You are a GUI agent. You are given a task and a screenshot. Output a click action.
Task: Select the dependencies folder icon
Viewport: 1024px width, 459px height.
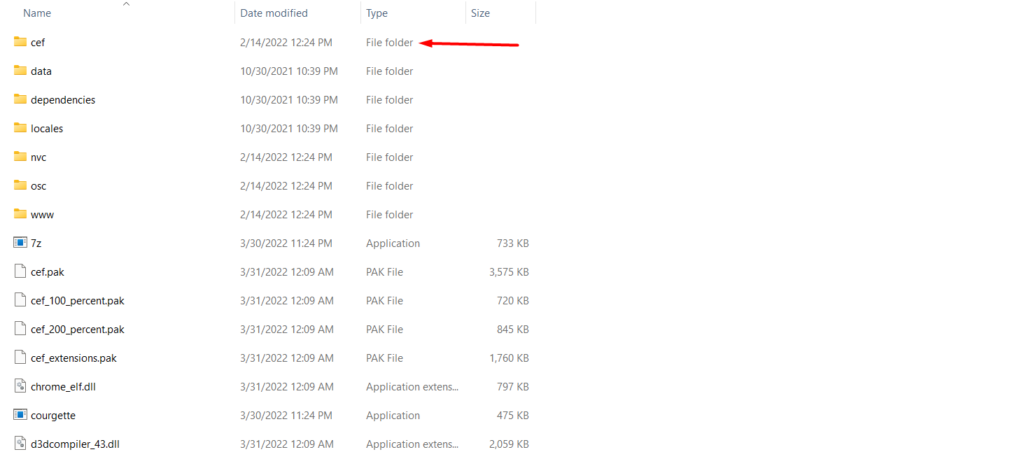point(20,99)
